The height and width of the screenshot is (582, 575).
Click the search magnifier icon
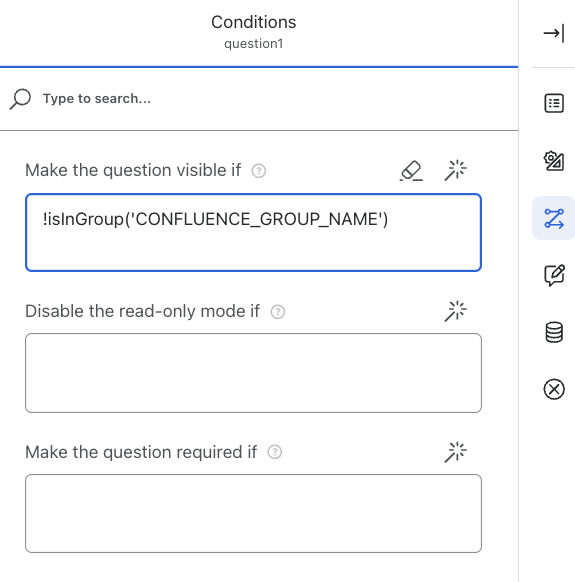click(x=20, y=99)
